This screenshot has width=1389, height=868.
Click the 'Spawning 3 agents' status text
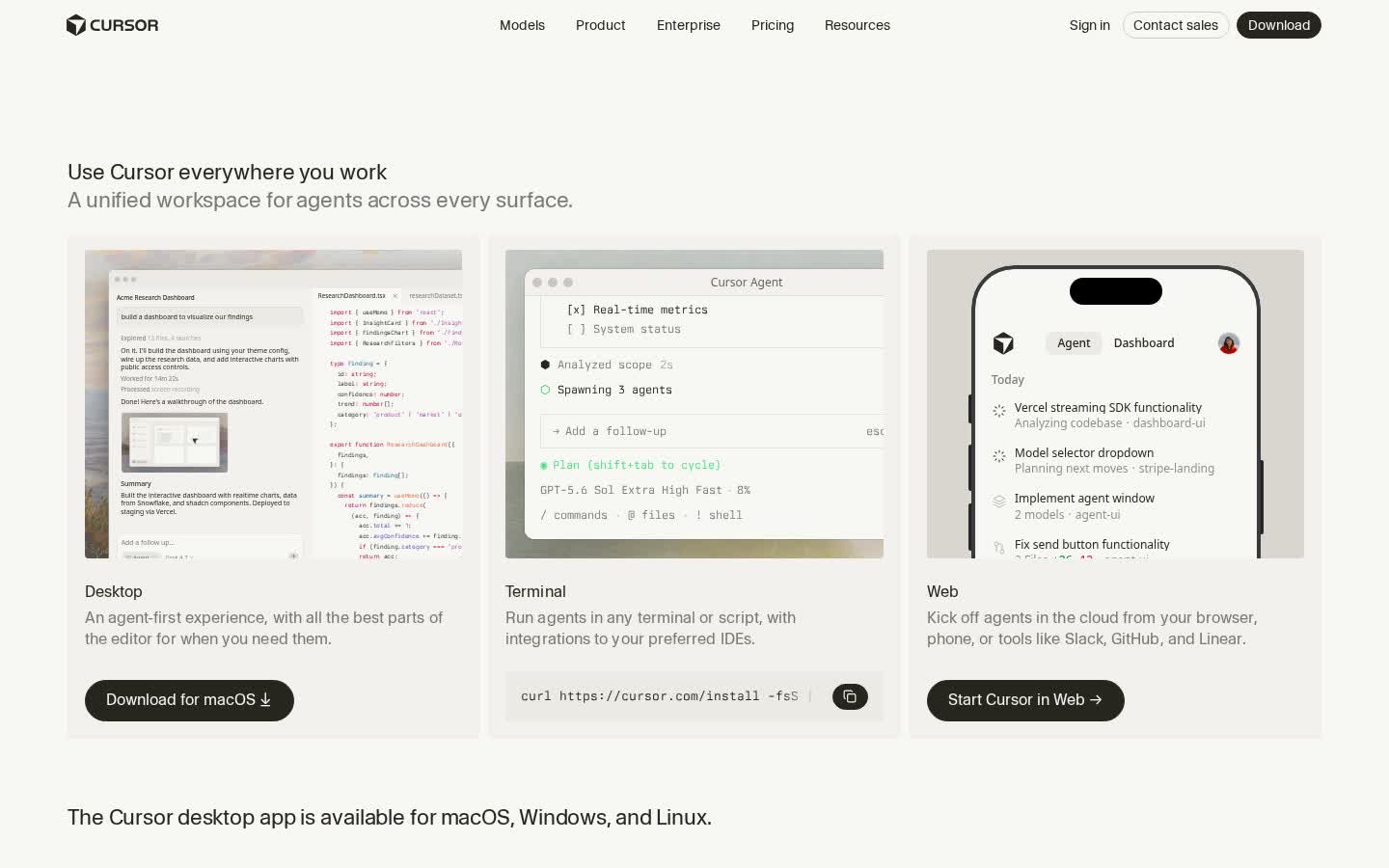tap(614, 390)
